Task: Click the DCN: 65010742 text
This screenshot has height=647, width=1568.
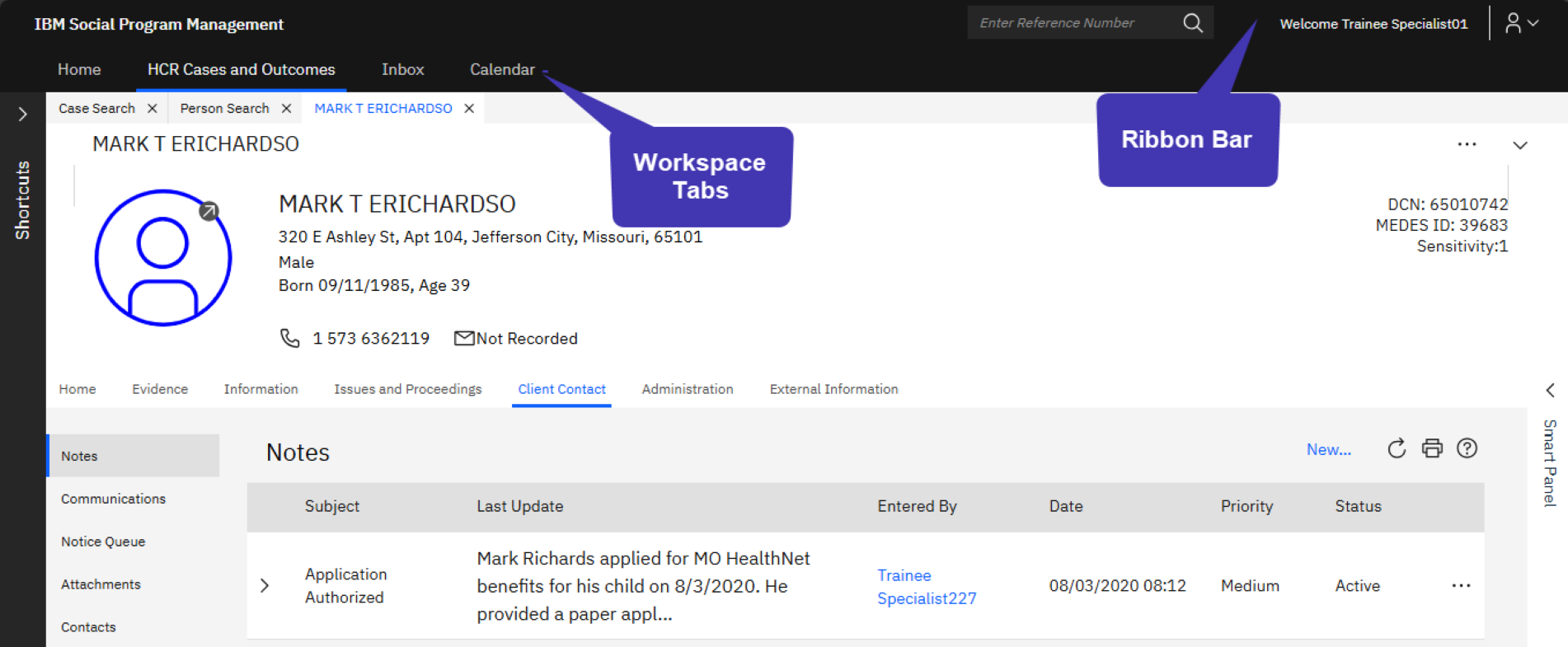Action: point(1448,204)
